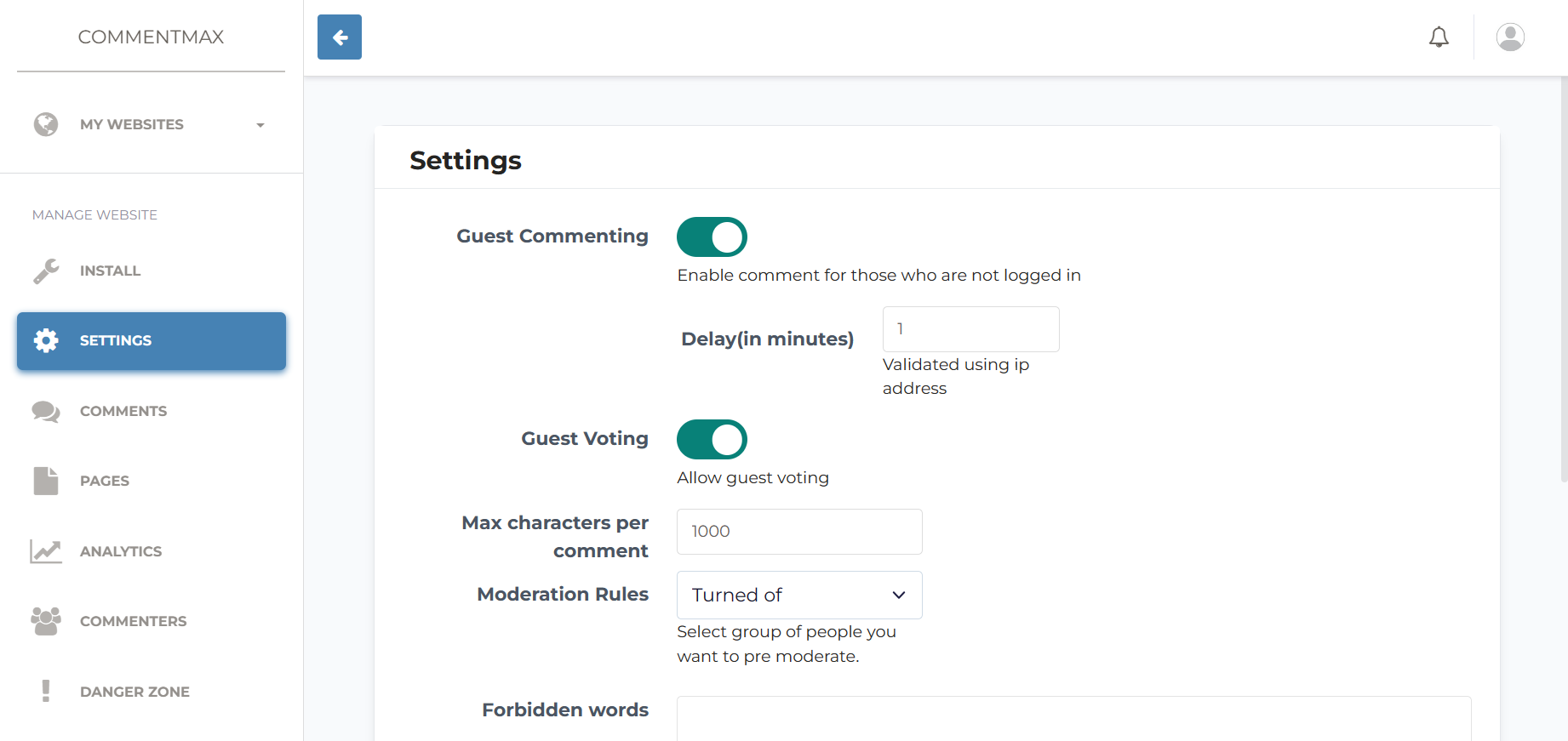Navigate to Analytics label
The image size is (1568, 741).
point(121,551)
